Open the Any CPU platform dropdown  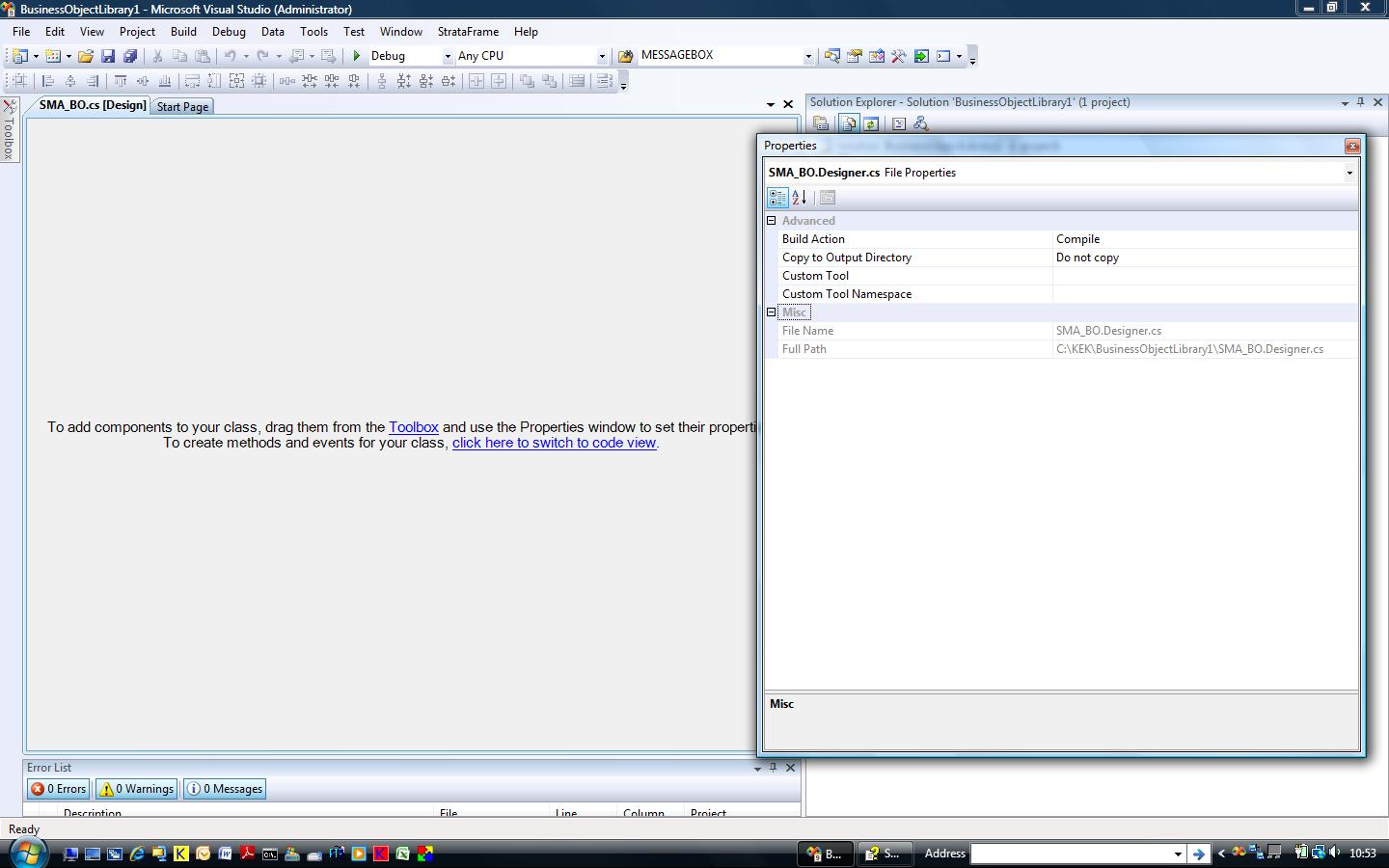tap(602, 56)
